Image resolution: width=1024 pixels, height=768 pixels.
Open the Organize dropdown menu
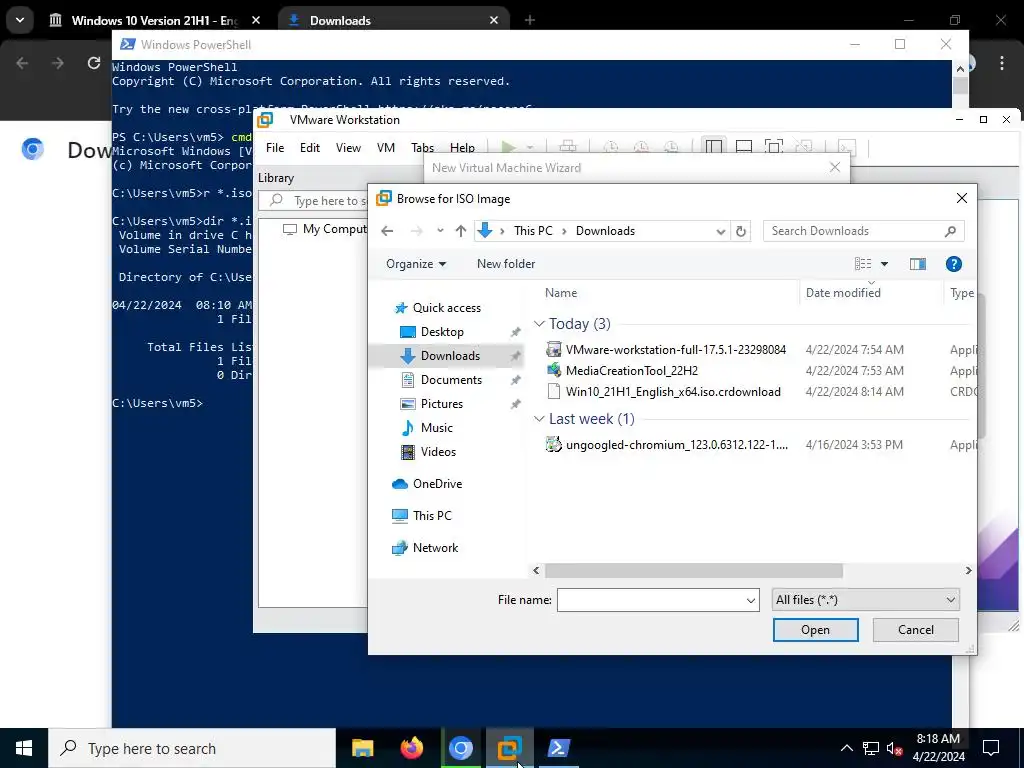[416, 264]
